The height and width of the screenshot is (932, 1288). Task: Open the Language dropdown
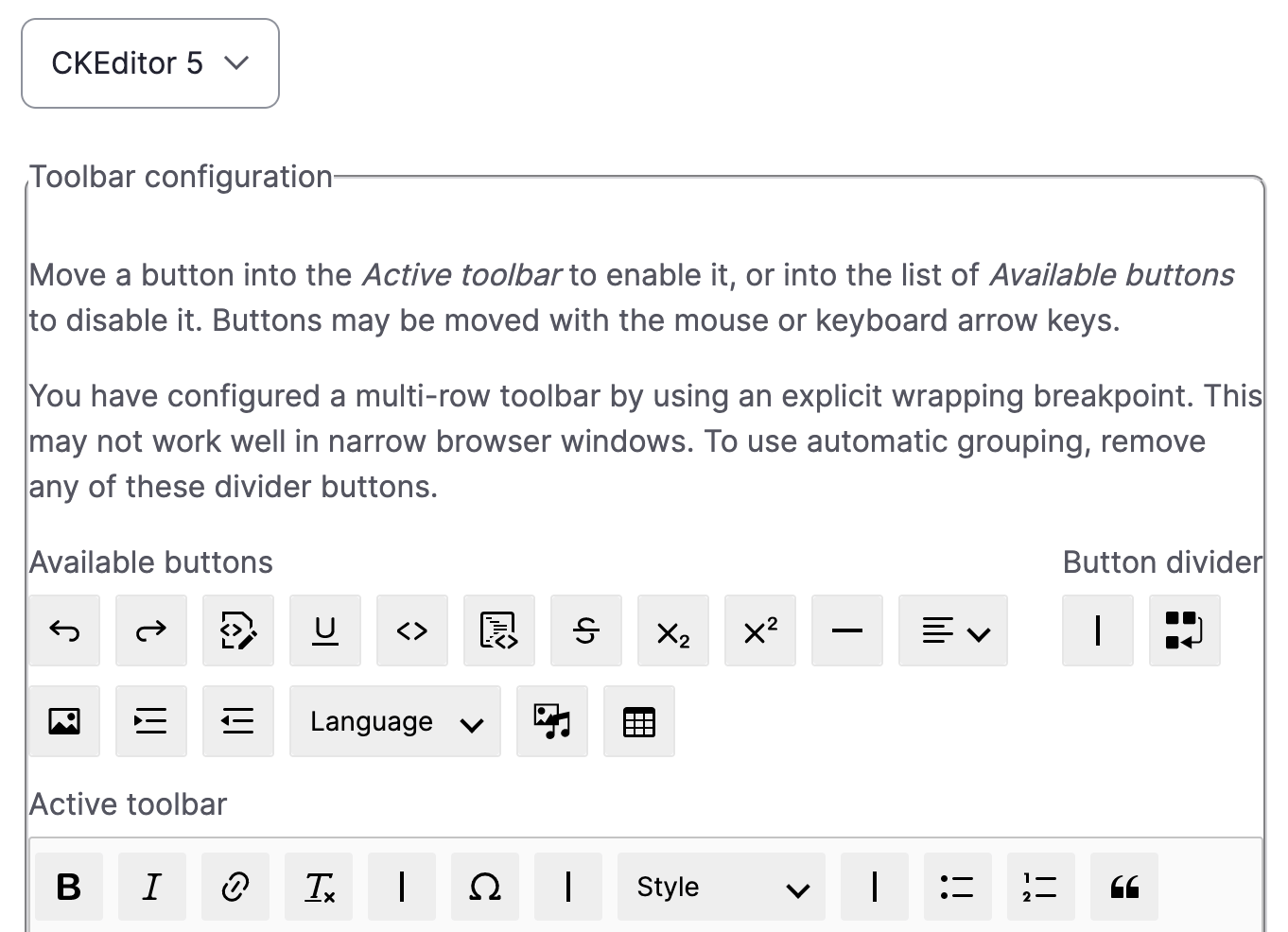tap(394, 721)
